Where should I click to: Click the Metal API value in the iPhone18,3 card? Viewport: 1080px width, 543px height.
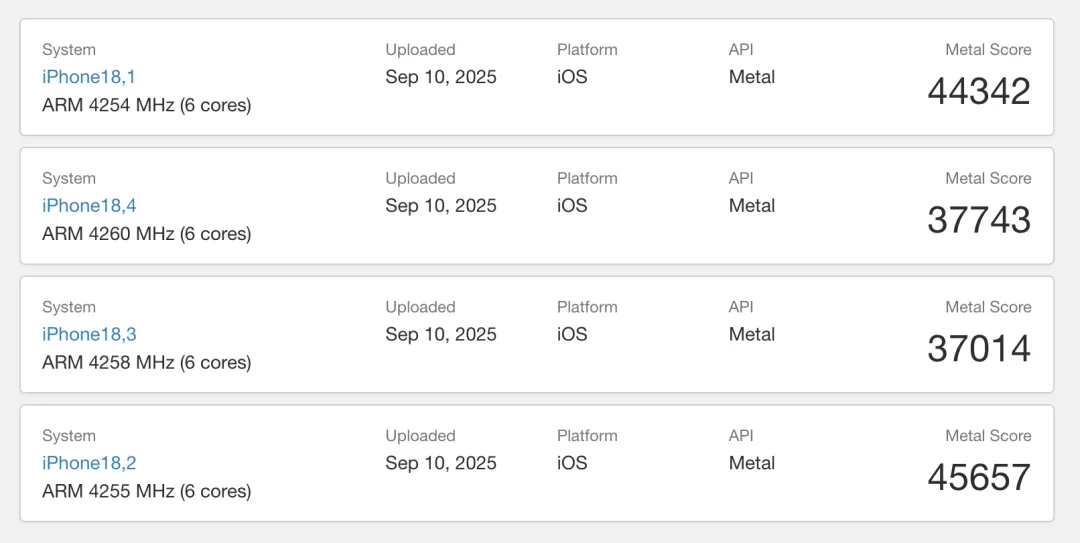click(x=752, y=335)
